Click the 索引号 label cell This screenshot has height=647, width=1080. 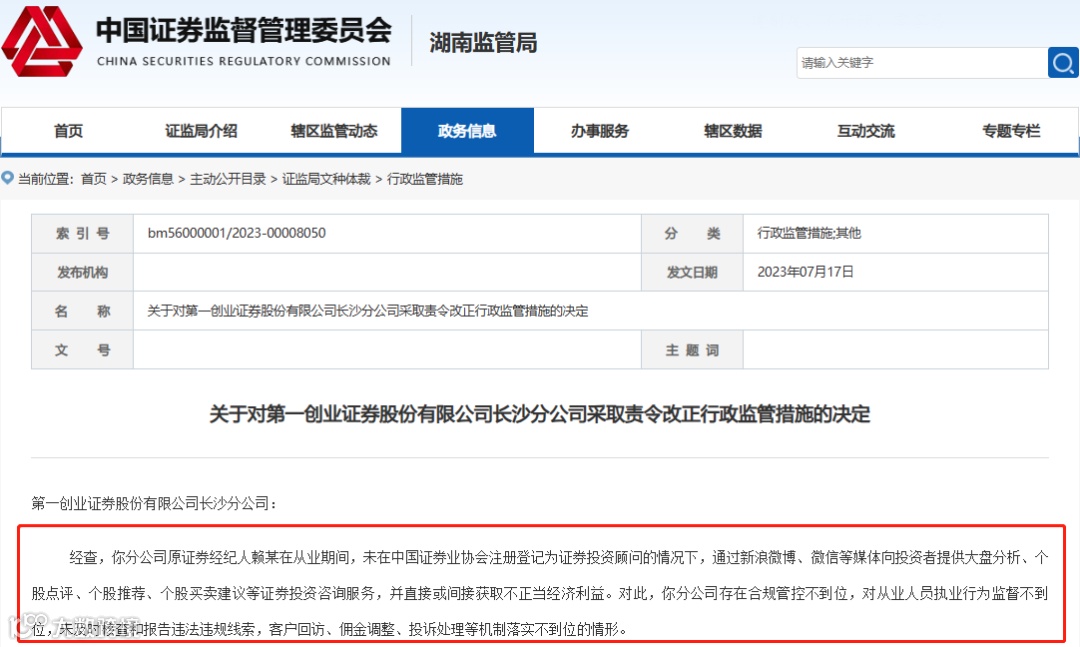coord(83,234)
